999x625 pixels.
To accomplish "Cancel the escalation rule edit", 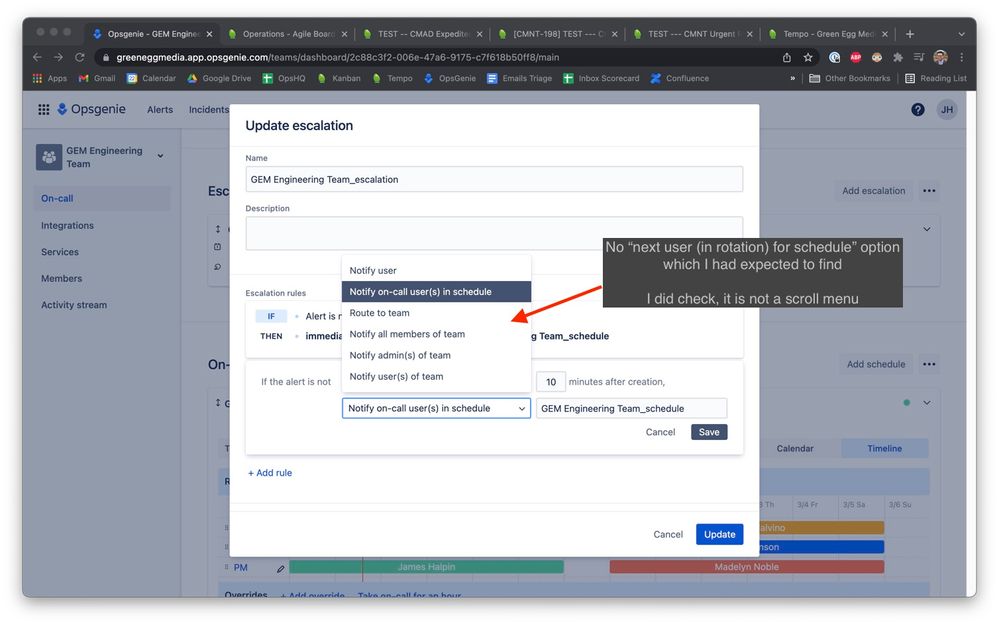I will [x=660, y=432].
